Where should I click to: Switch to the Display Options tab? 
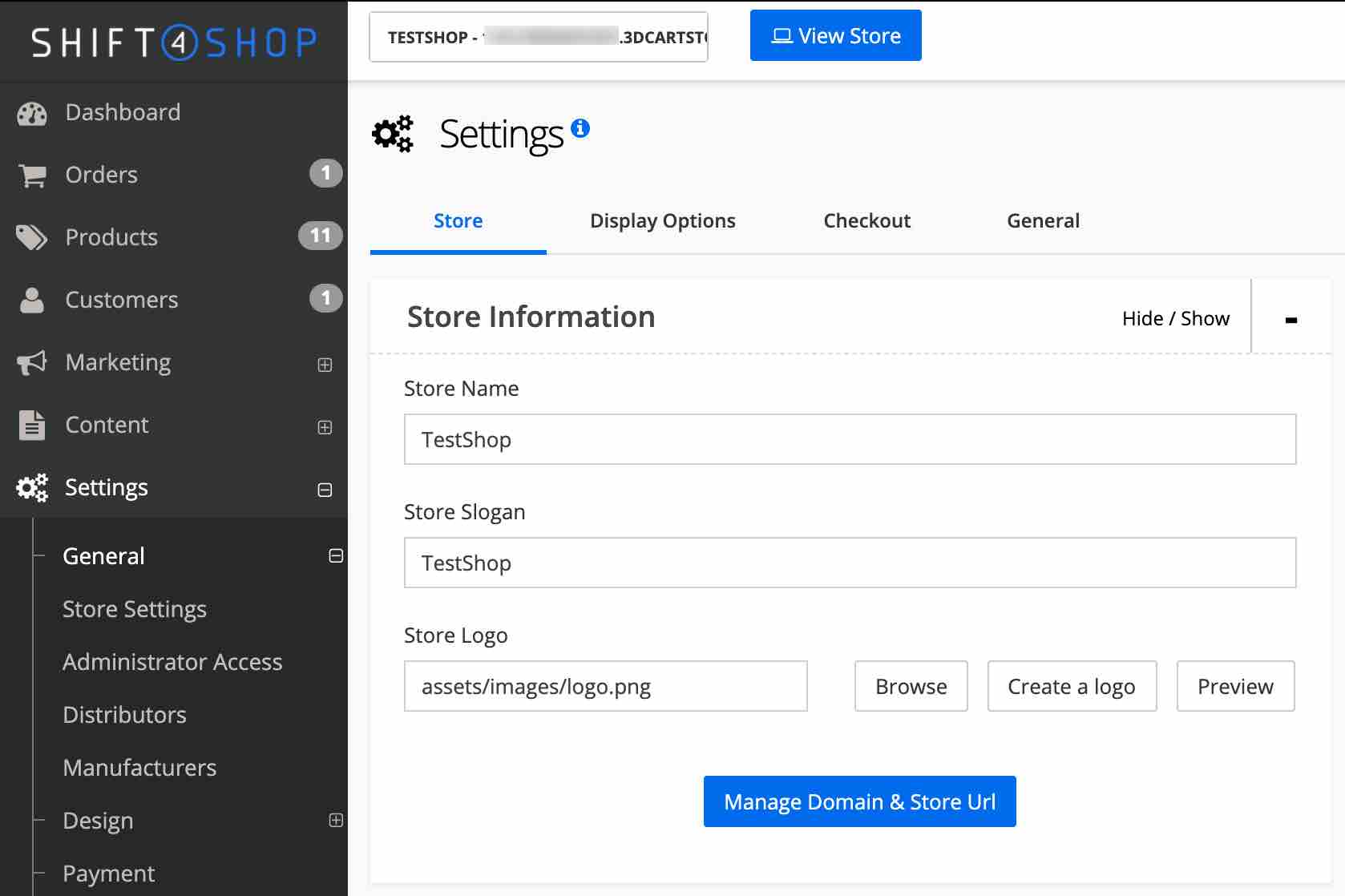pyautogui.click(x=662, y=220)
